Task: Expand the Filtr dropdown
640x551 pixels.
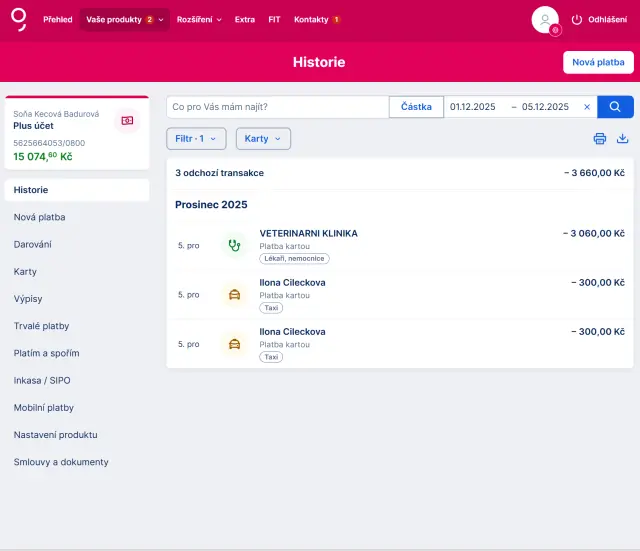Action: click(196, 139)
